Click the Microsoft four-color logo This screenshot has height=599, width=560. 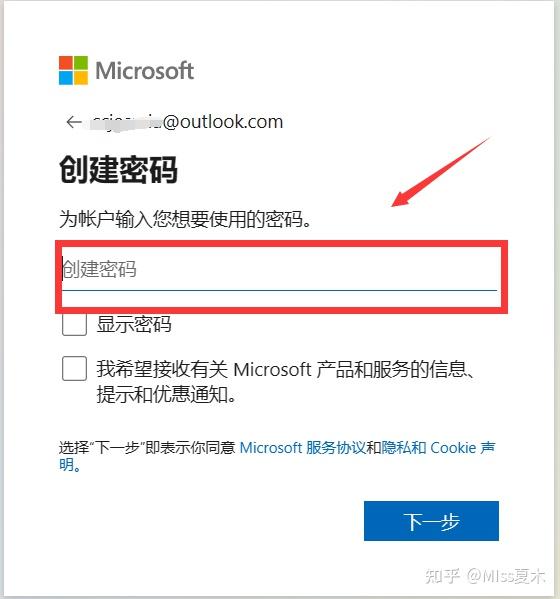[73, 70]
